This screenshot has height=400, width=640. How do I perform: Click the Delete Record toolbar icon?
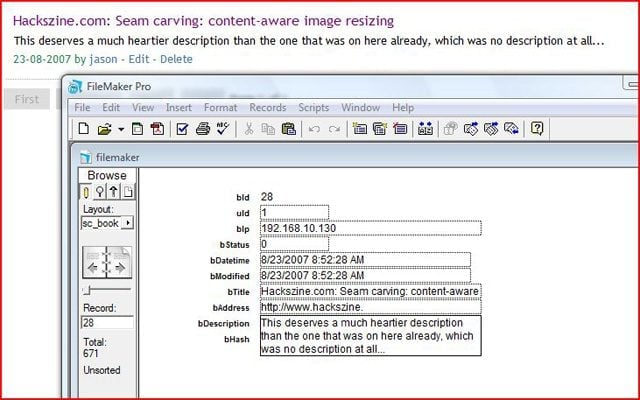400,129
